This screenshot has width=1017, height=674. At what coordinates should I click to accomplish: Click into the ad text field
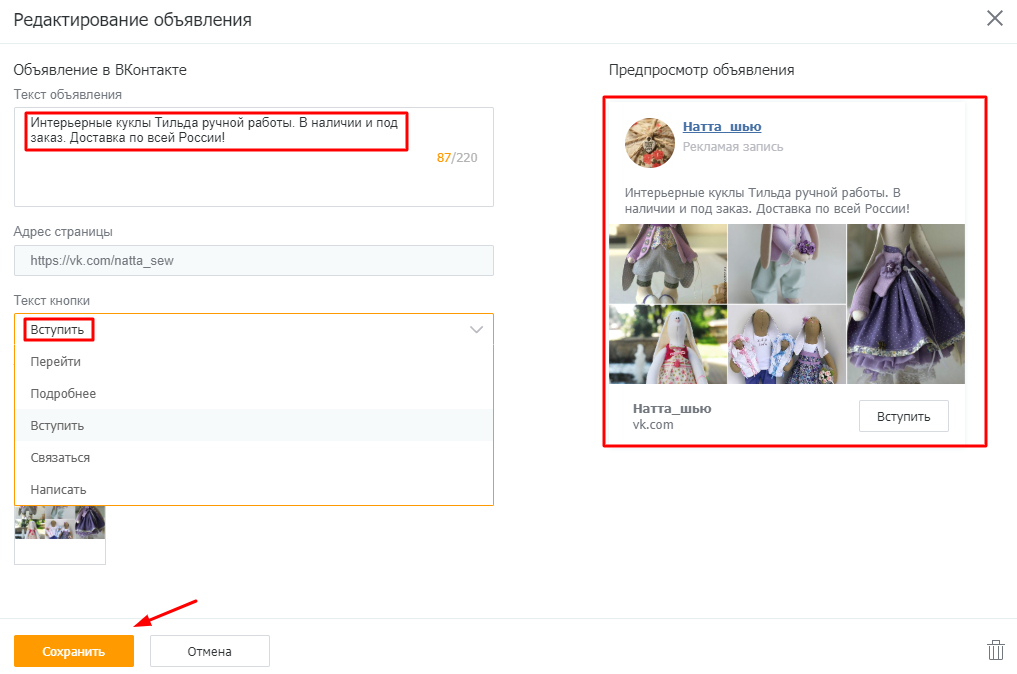(254, 157)
